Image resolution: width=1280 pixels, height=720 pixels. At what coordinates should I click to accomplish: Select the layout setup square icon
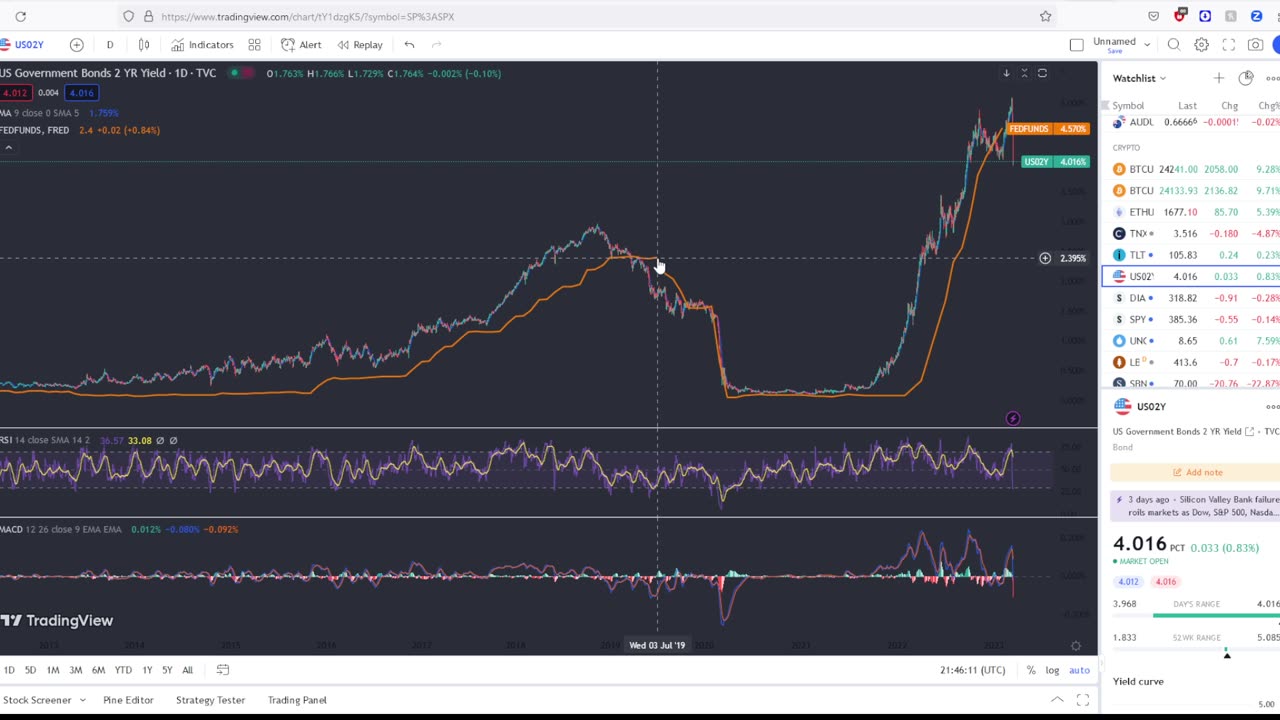[1076, 45]
